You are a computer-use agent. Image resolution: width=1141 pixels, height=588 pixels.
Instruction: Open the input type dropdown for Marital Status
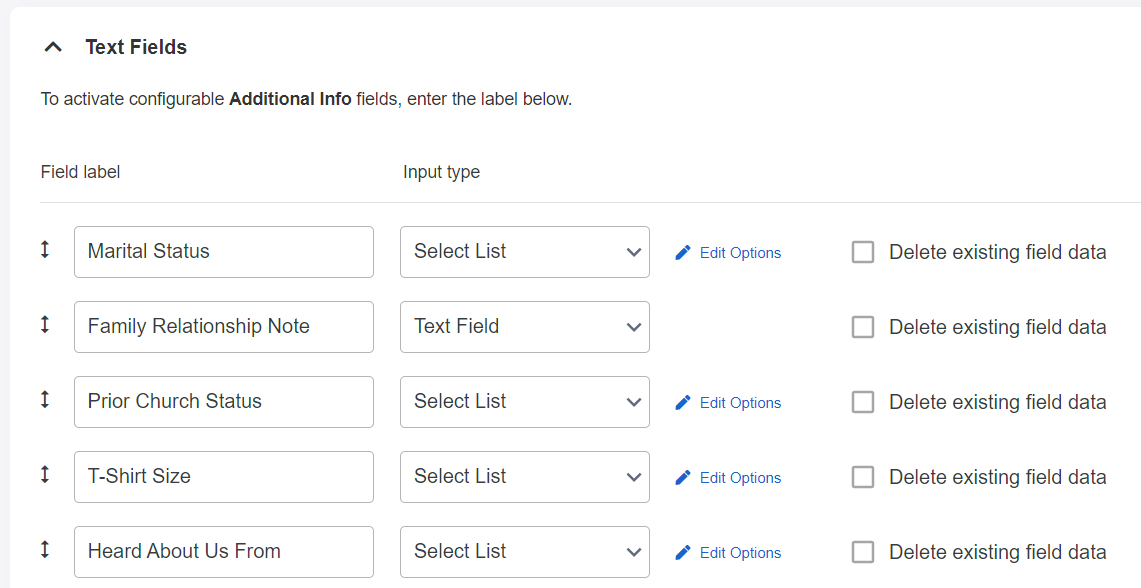[x=524, y=252]
